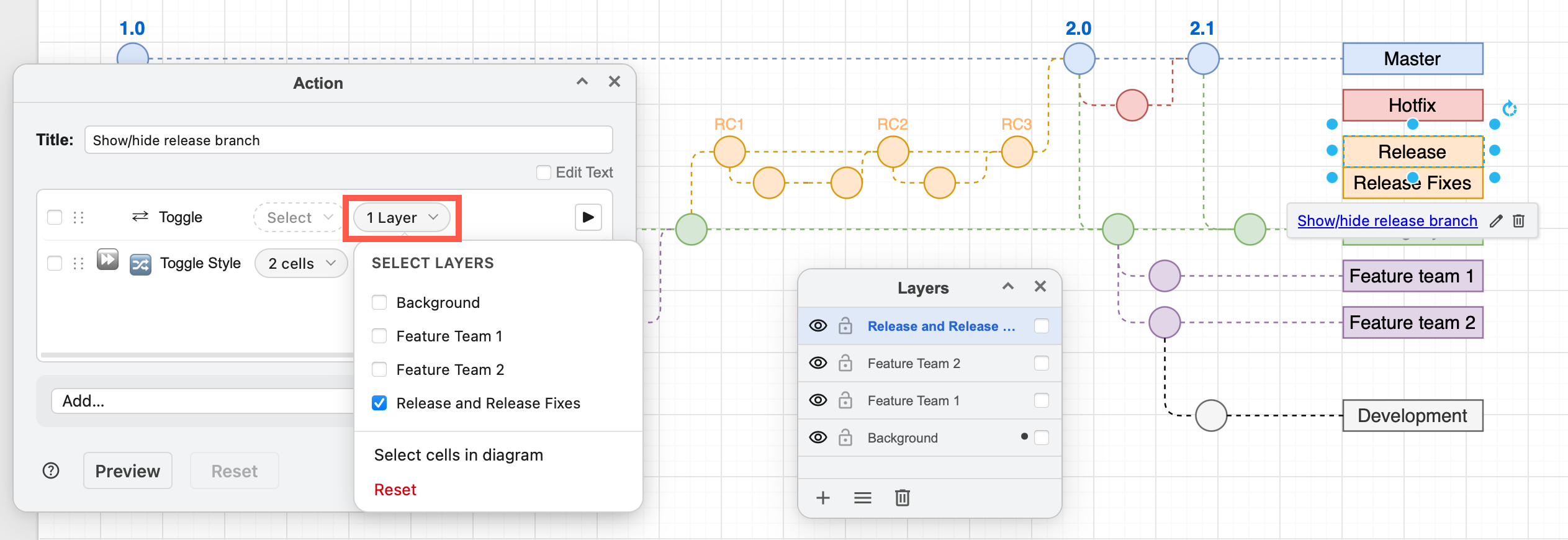The image size is (1568, 540).
Task: Check Background in Select Layers list
Action: (379, 302)
